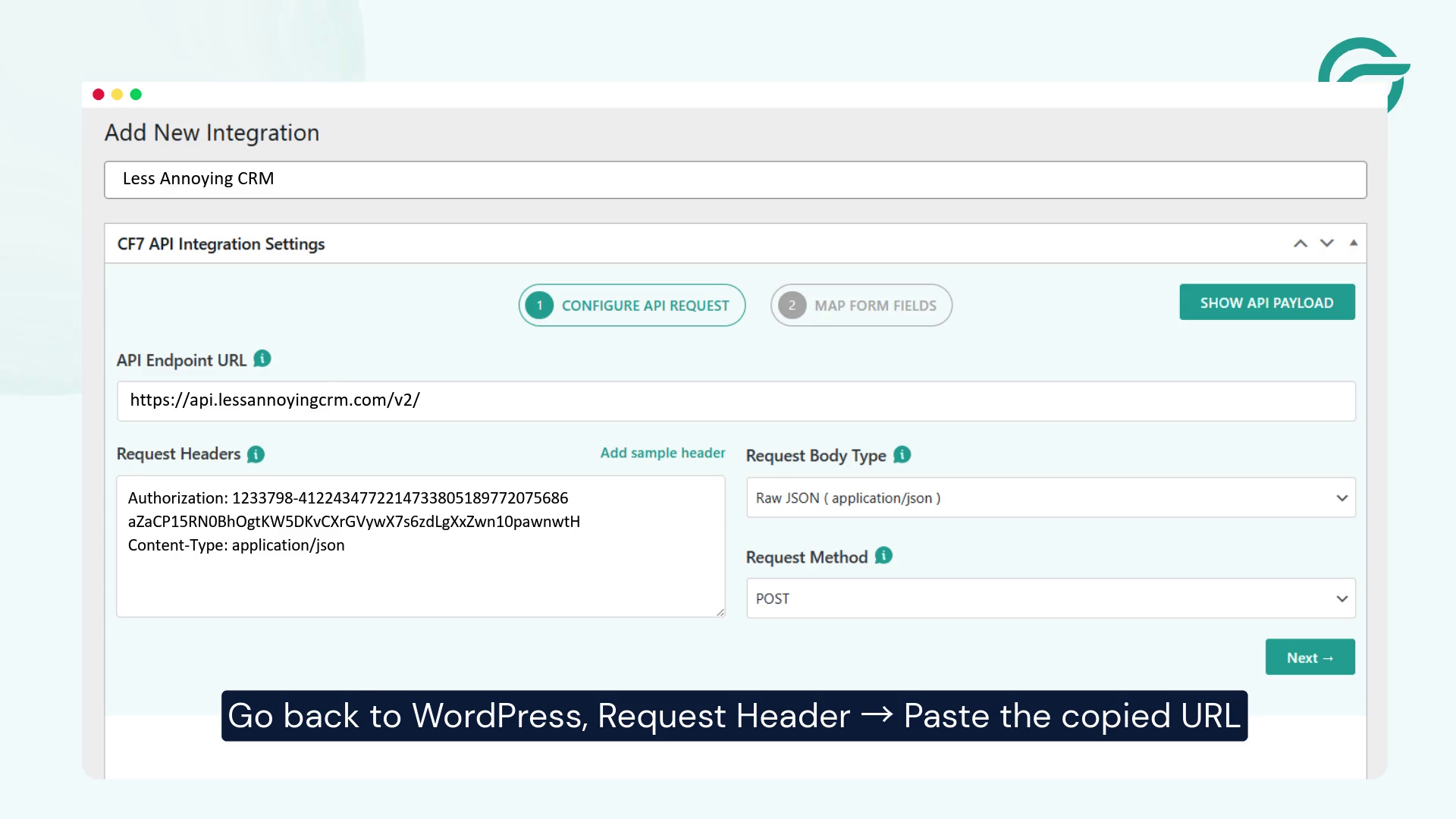This screenshot has width=1456, height=819.
Task: Switch to the Map Form Fields step
Action: pos(861,305)
